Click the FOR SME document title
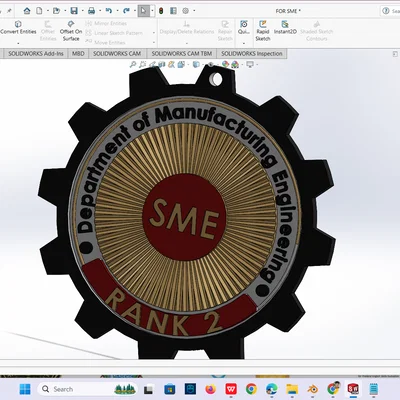 (288, 11)
